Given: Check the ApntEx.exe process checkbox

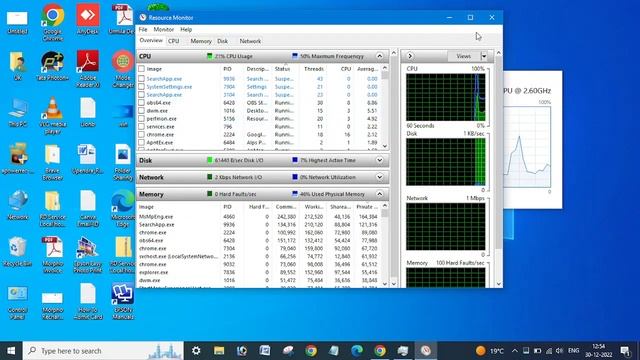Looking at the screenshot, I should point(141,142).
